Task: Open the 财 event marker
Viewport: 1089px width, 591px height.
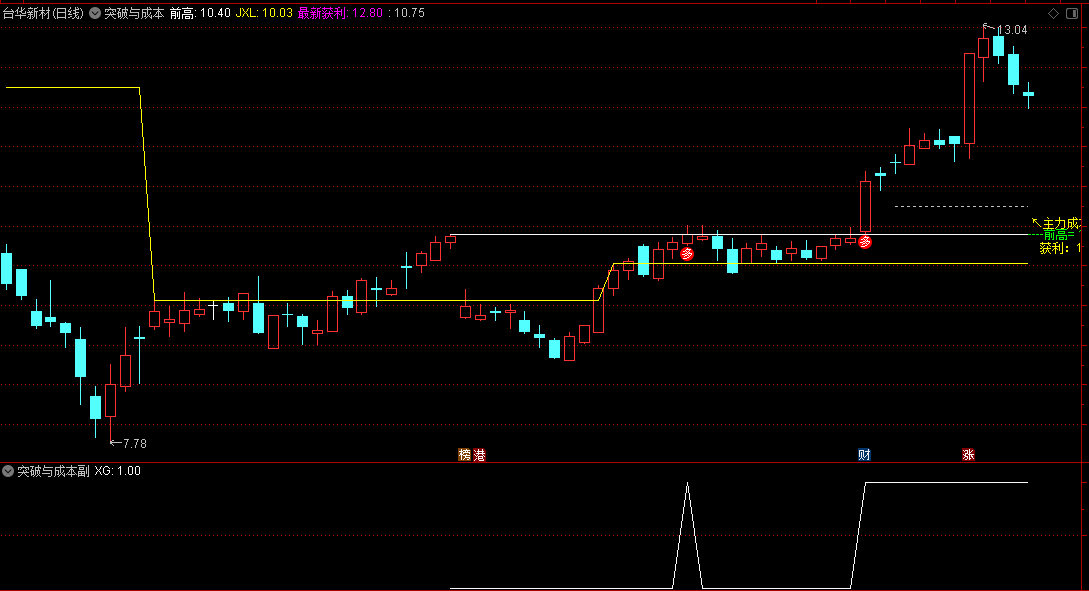Action: click(864, 455)
